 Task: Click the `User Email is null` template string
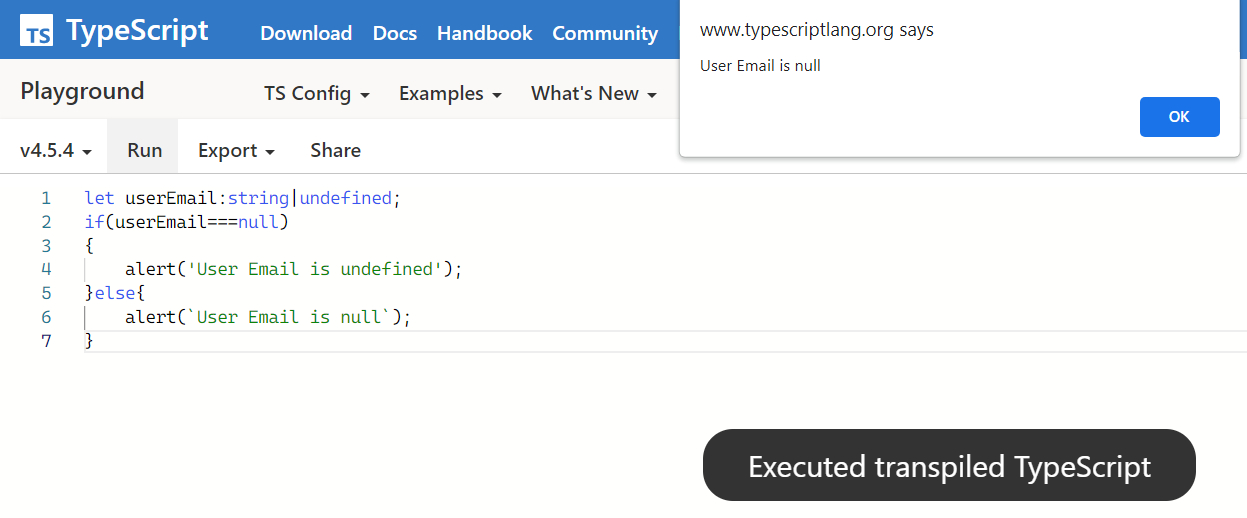click(290, 317)
